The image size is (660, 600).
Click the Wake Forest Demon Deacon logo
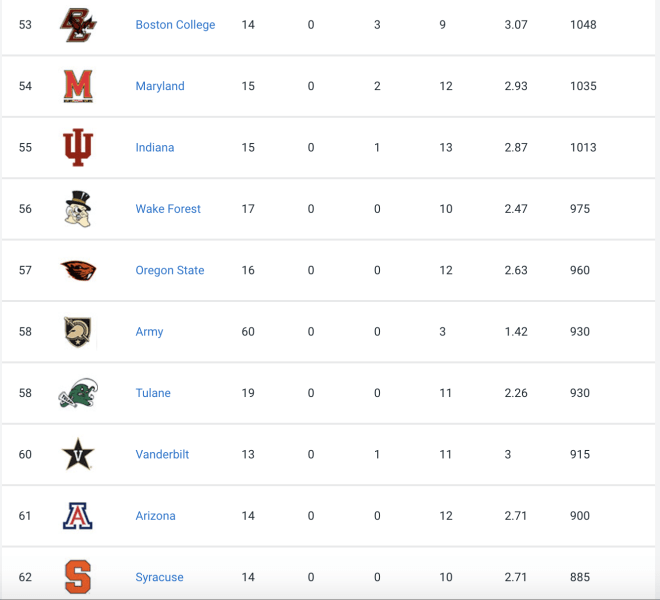78,209
